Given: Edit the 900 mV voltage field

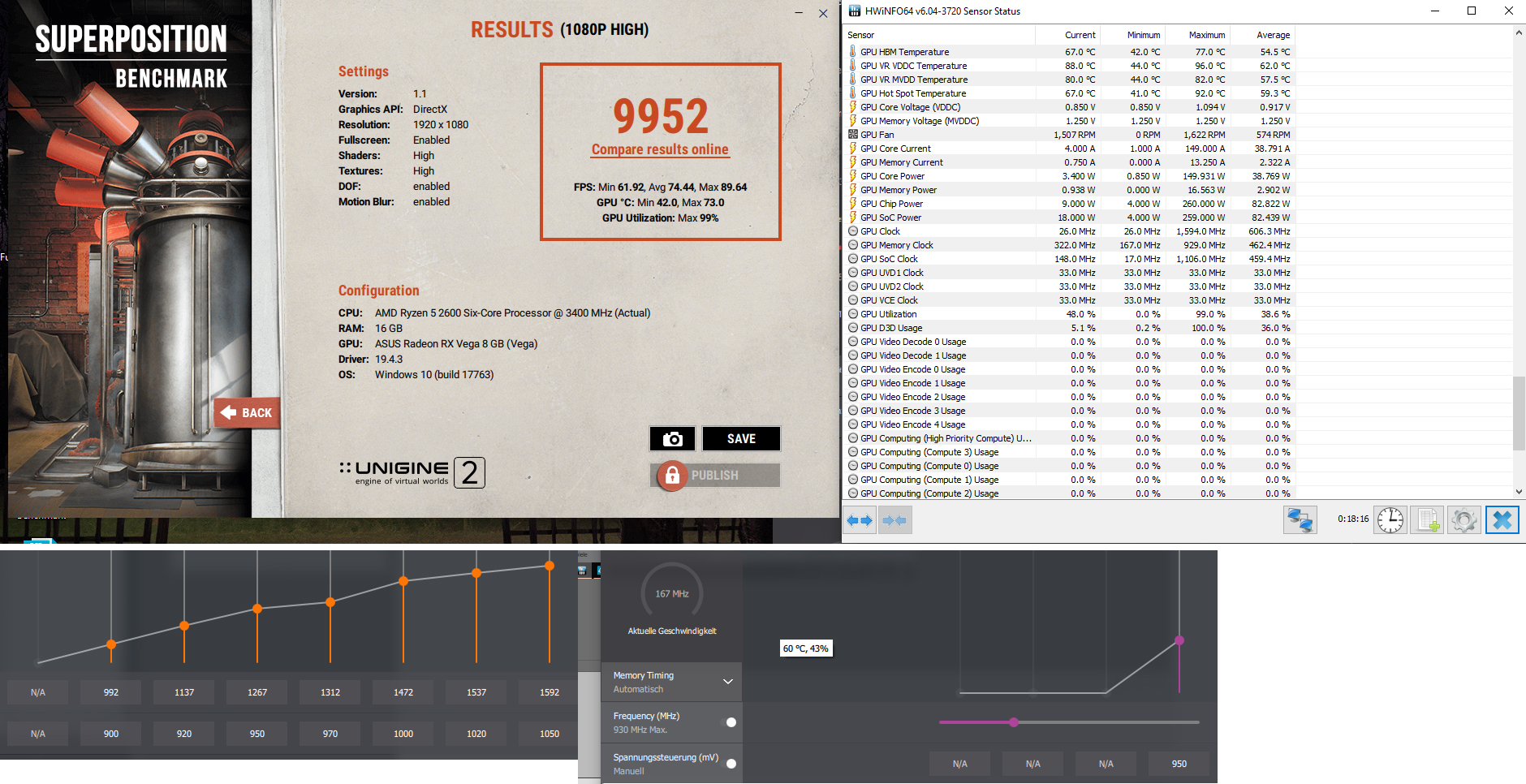Looking at the screenshot, I should tap(111, 734).
